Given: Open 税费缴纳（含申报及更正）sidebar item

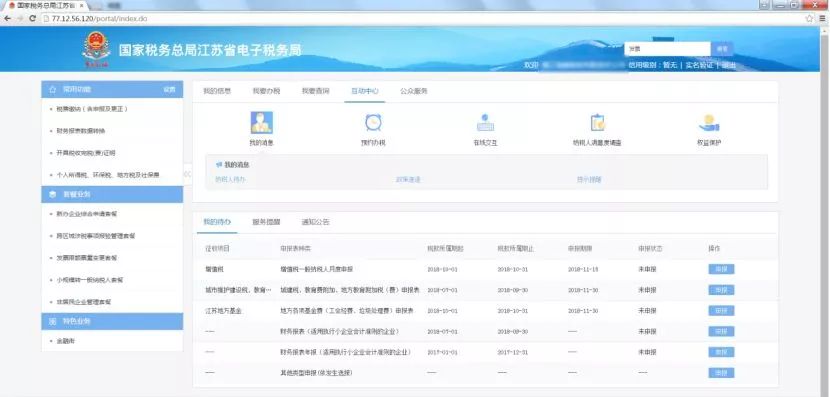Looking at the screenshot, I should click(x=92, y=109).
